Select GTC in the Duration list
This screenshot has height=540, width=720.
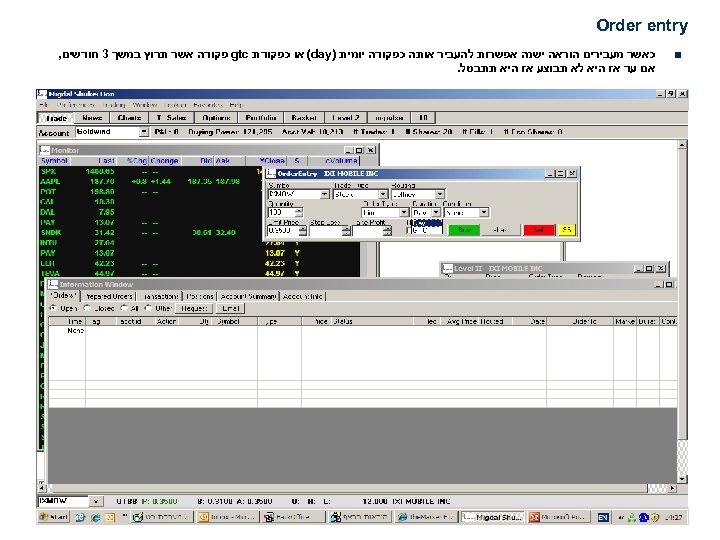[x=427, y=231]
